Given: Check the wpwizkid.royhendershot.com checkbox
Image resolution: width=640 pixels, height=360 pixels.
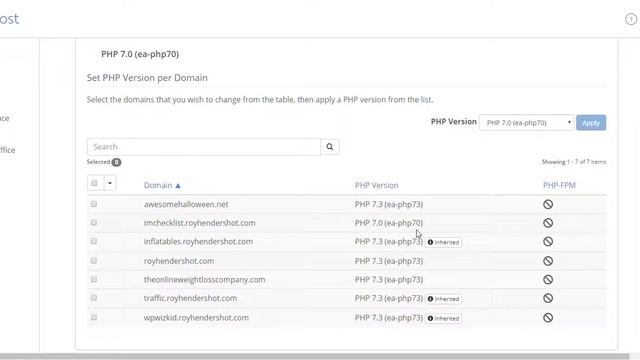Looking at the screenshot, I should [x=94, y=317].
